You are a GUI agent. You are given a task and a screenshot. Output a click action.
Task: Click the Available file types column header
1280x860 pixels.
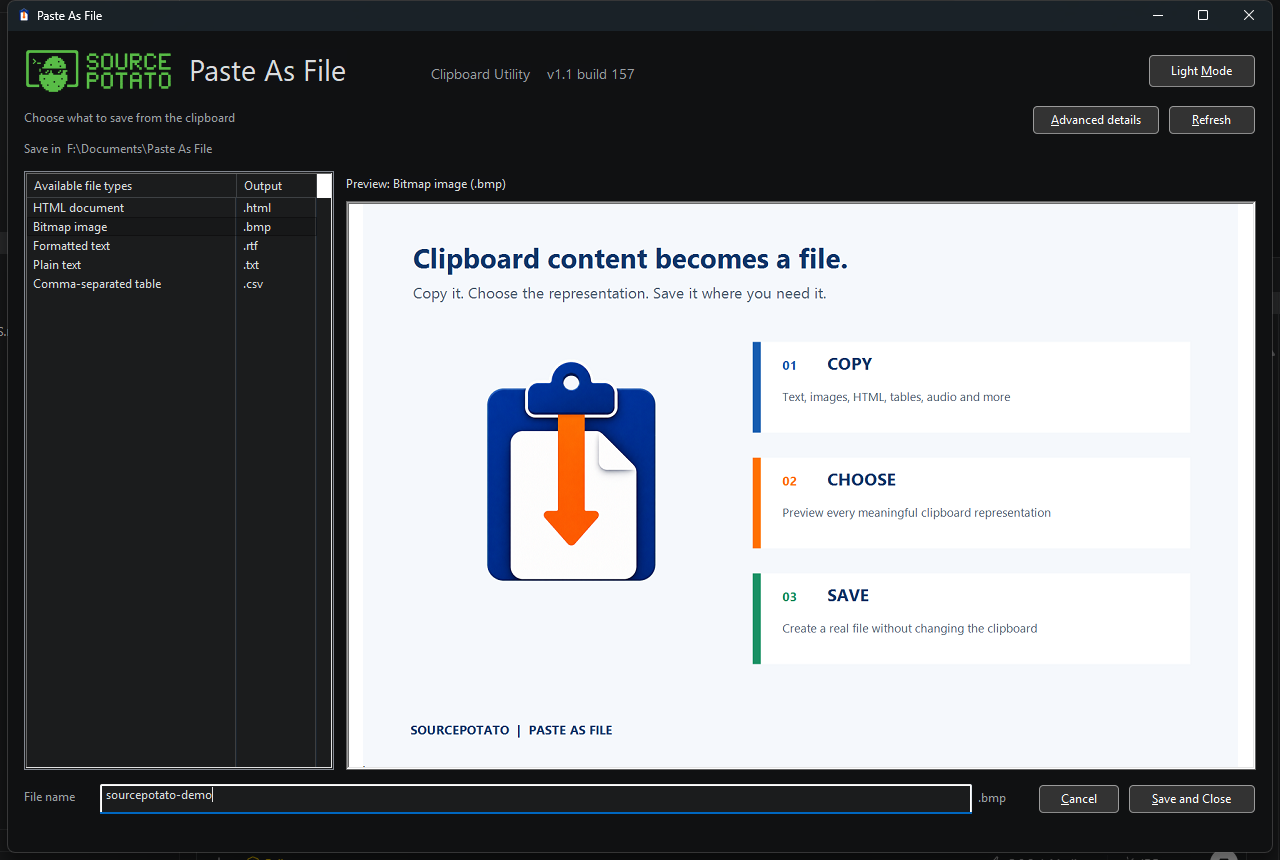[131, 186]
